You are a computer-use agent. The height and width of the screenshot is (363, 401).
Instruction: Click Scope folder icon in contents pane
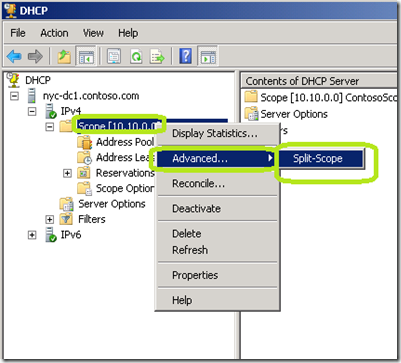click(x=251, y=97)
